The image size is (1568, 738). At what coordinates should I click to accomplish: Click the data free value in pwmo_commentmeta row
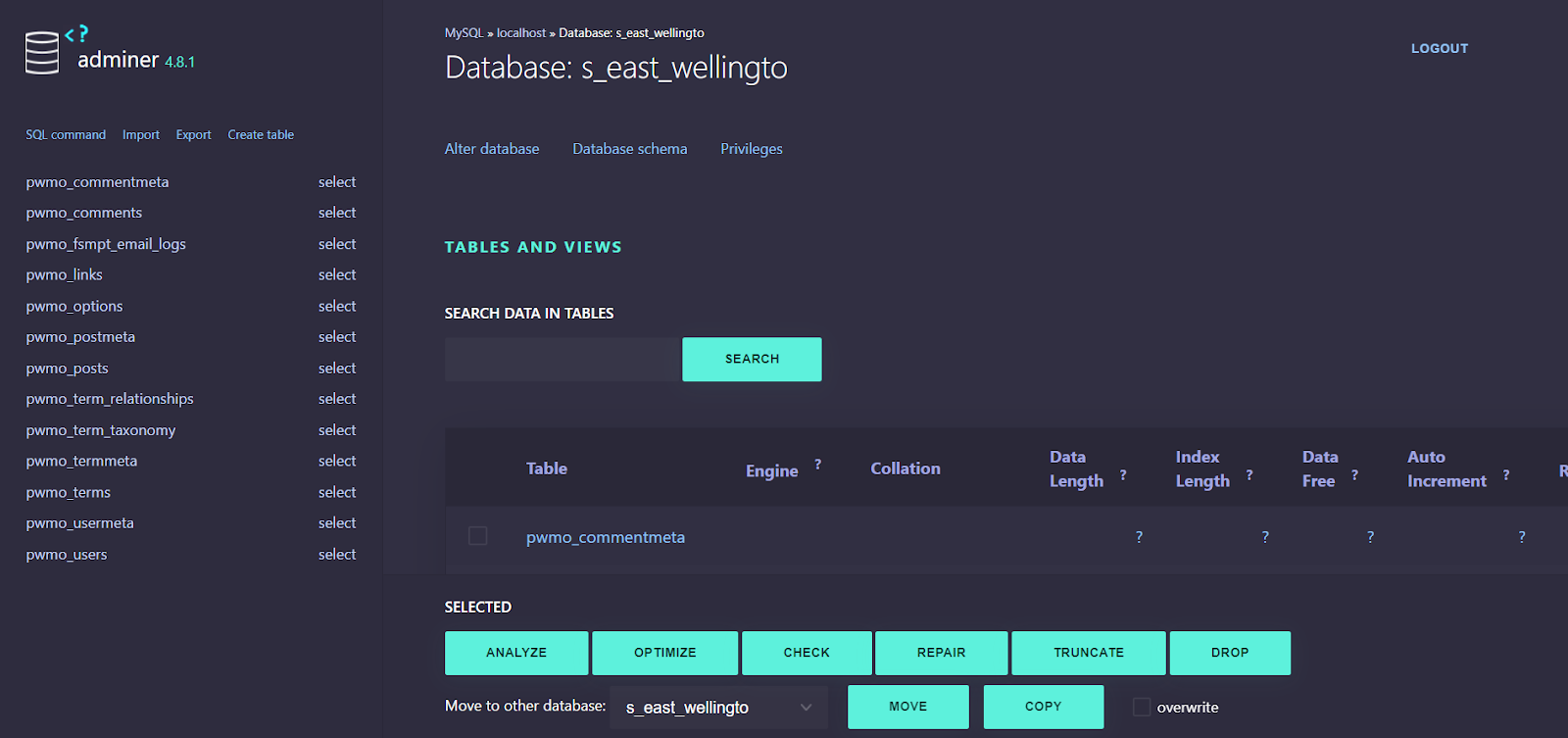tap(1370, 537)
